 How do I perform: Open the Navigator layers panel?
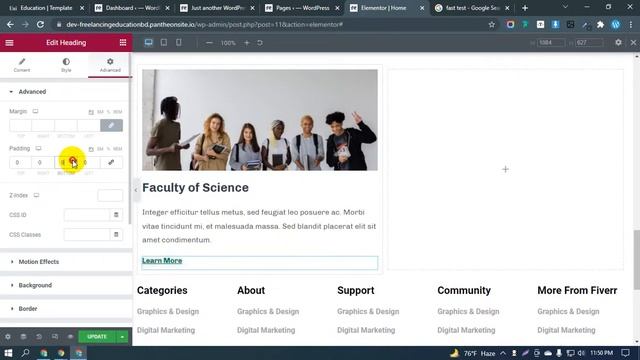23,337
